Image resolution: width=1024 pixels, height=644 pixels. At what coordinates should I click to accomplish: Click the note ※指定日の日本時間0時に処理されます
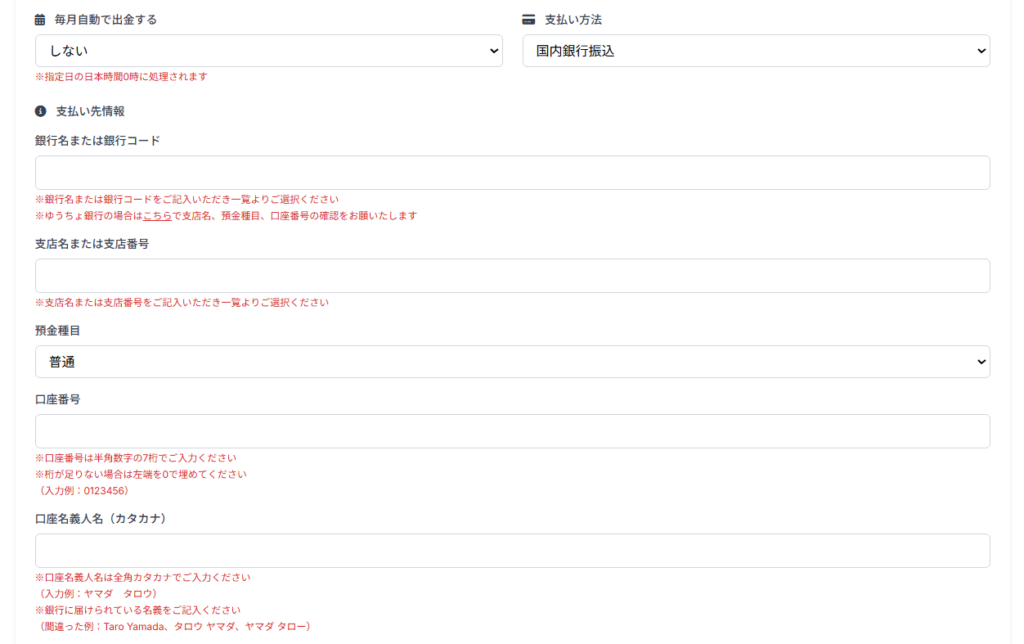[122, 75]
